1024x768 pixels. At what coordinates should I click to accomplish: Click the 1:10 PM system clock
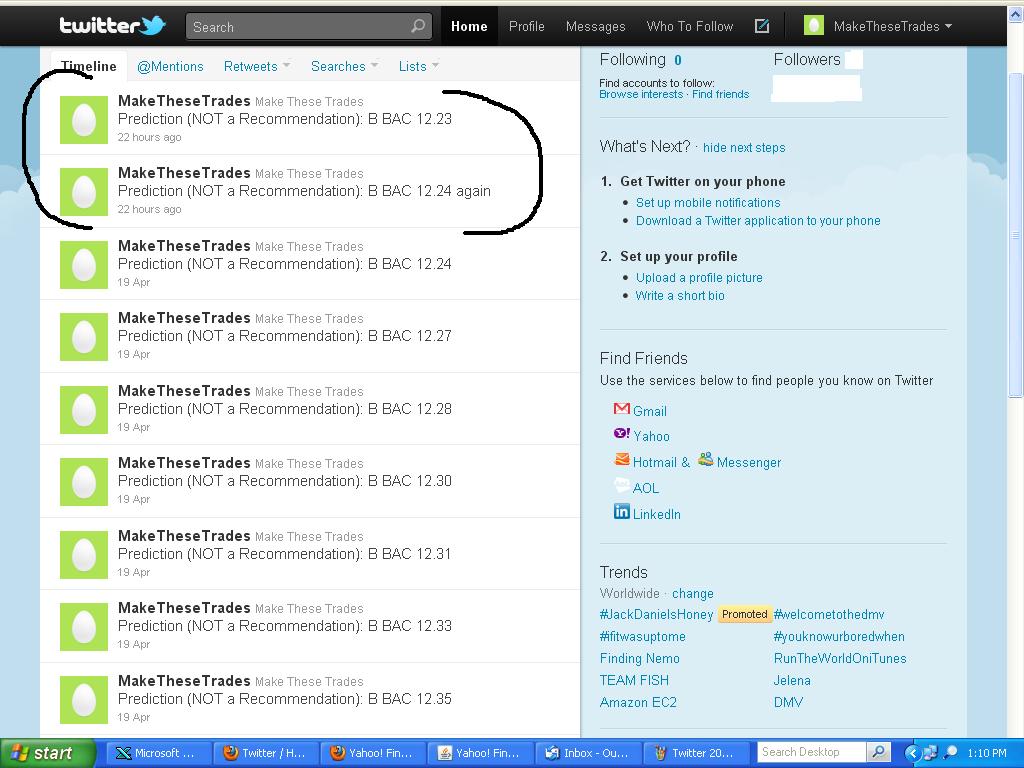coord(987,753)
